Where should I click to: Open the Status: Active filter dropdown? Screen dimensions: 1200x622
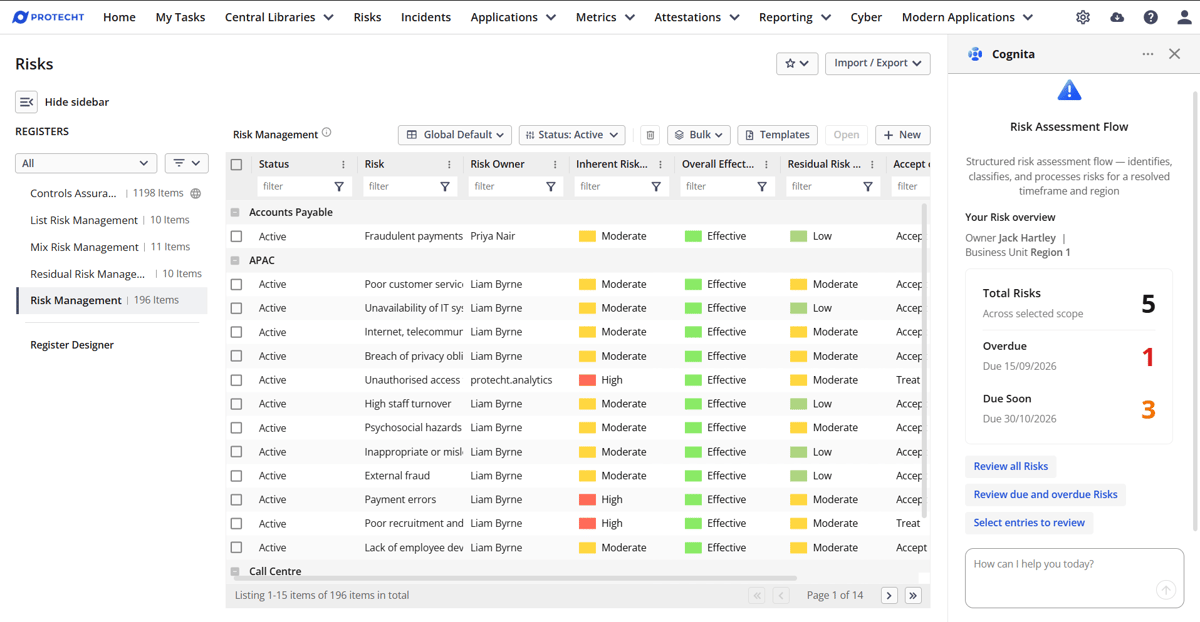(572, 135)
